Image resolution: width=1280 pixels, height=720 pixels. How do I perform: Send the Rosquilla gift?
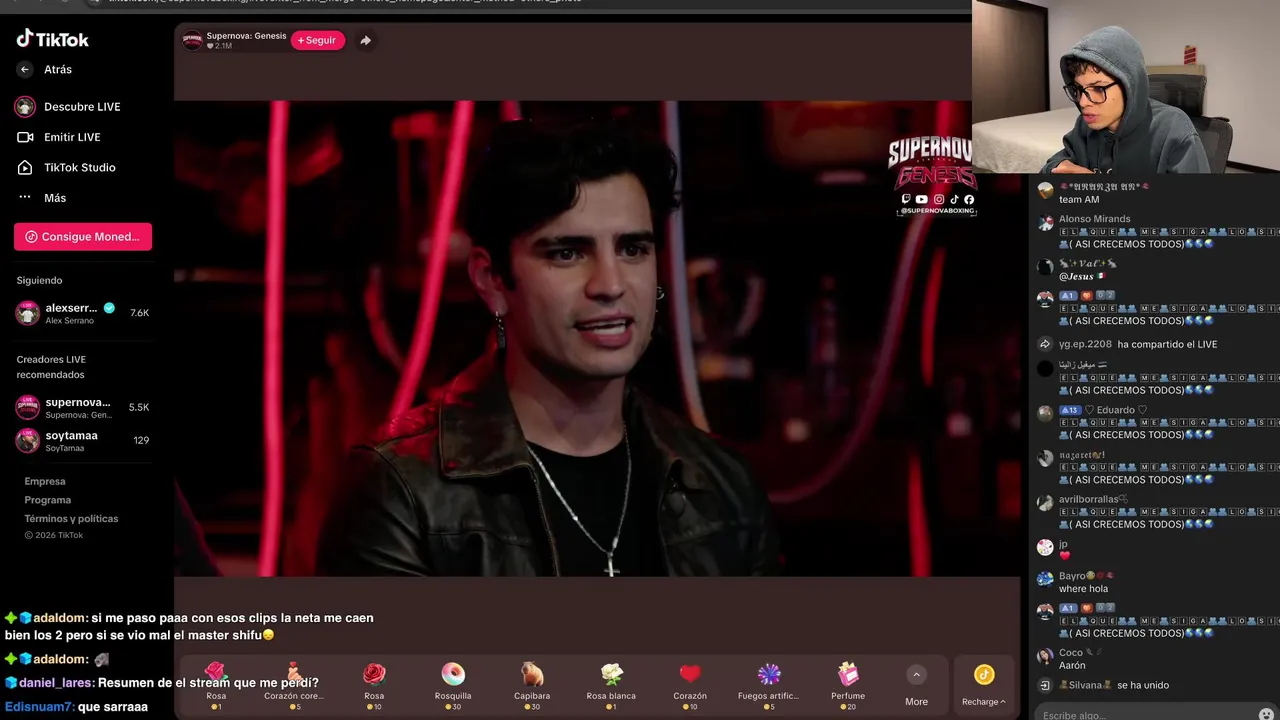pos(453,685)
